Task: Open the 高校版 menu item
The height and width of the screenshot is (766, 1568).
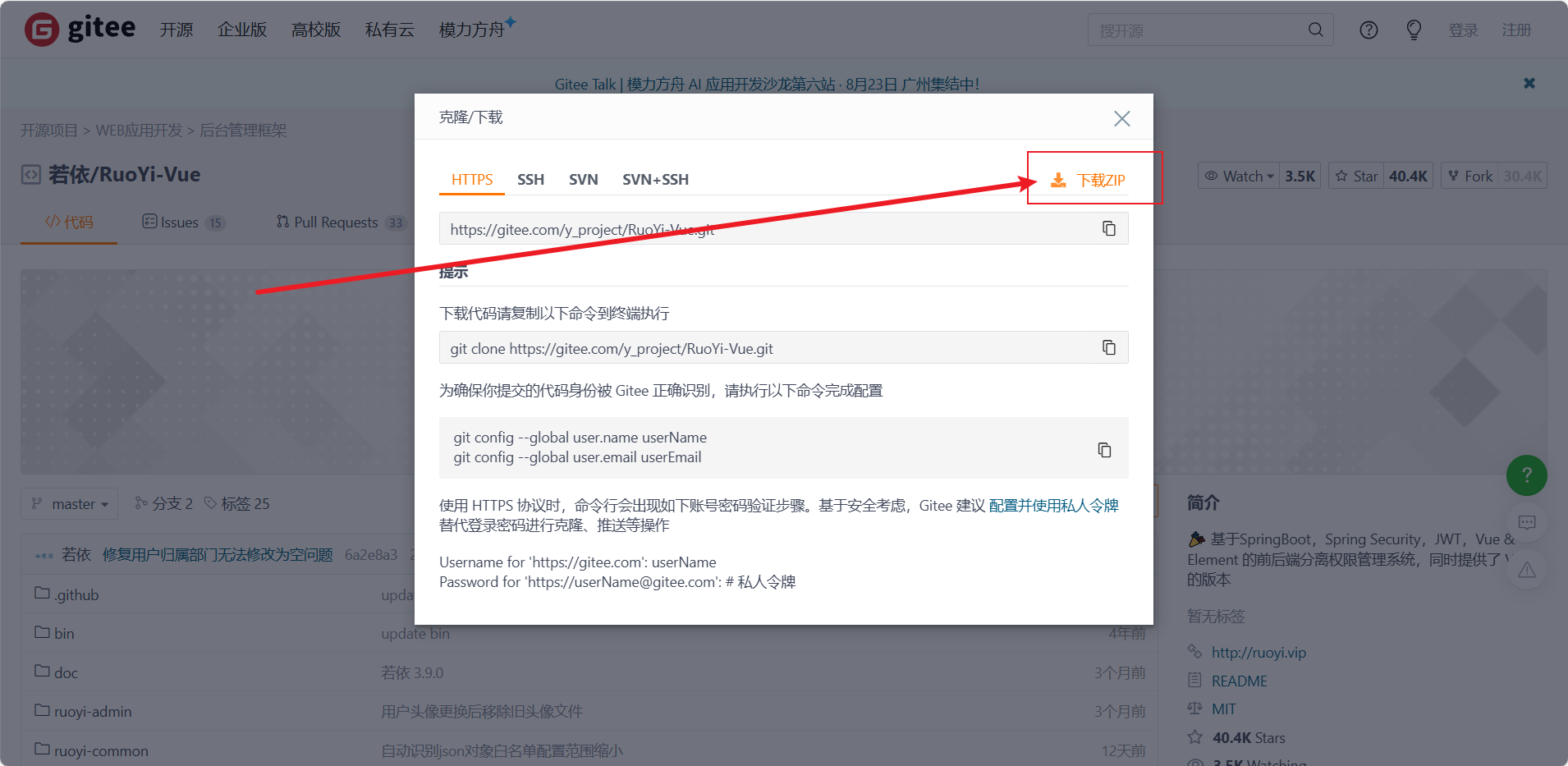Action: click(x=316, y=30)
